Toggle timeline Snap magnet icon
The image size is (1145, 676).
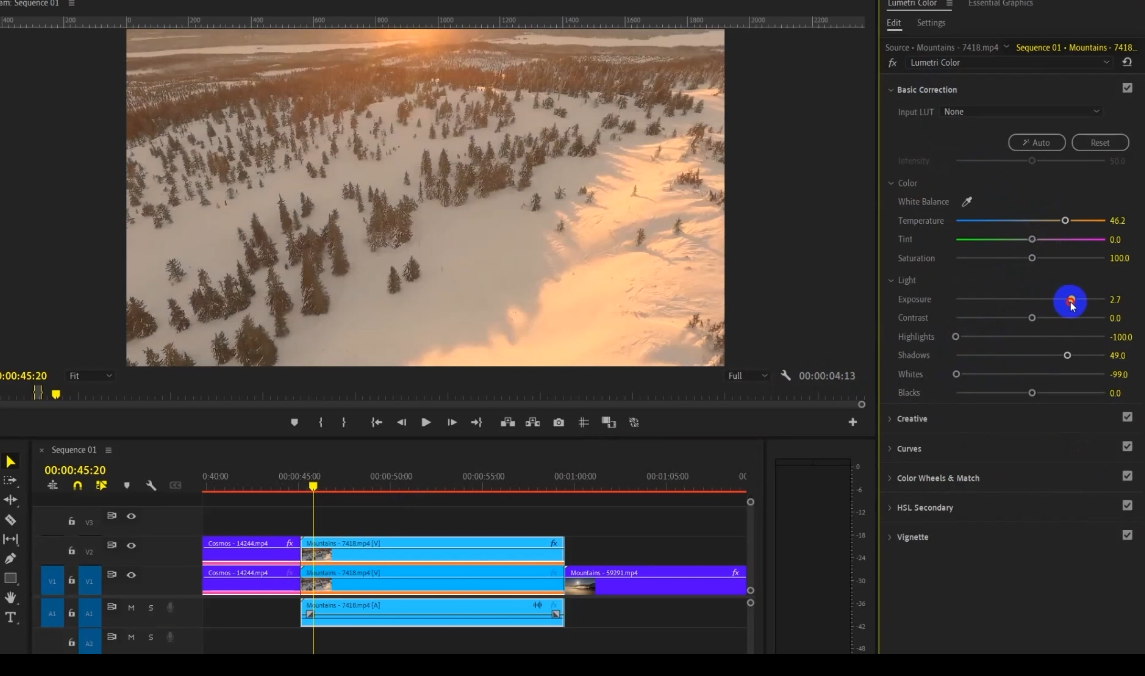click(77, 486)
